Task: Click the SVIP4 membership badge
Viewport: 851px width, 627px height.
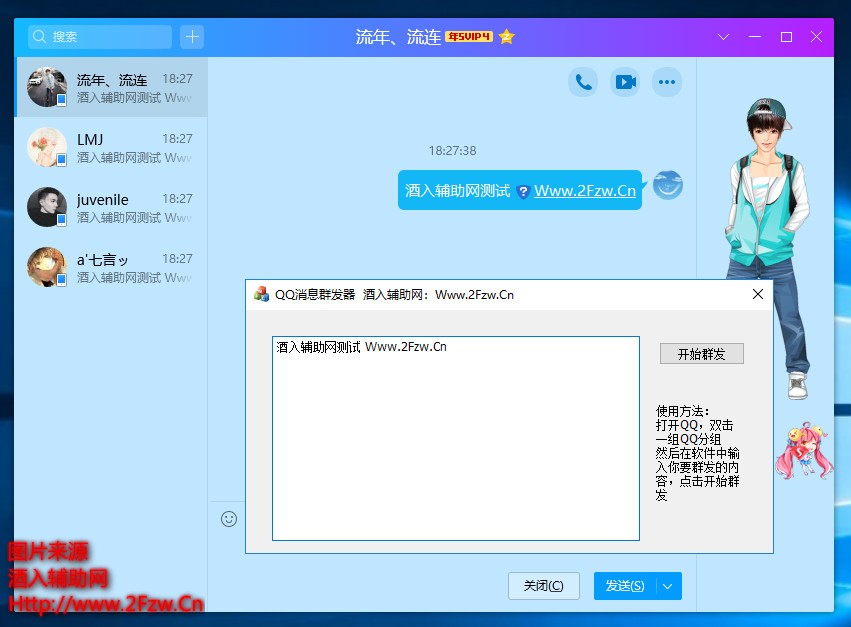Action: pyautogui.click(x=469, y=36)
